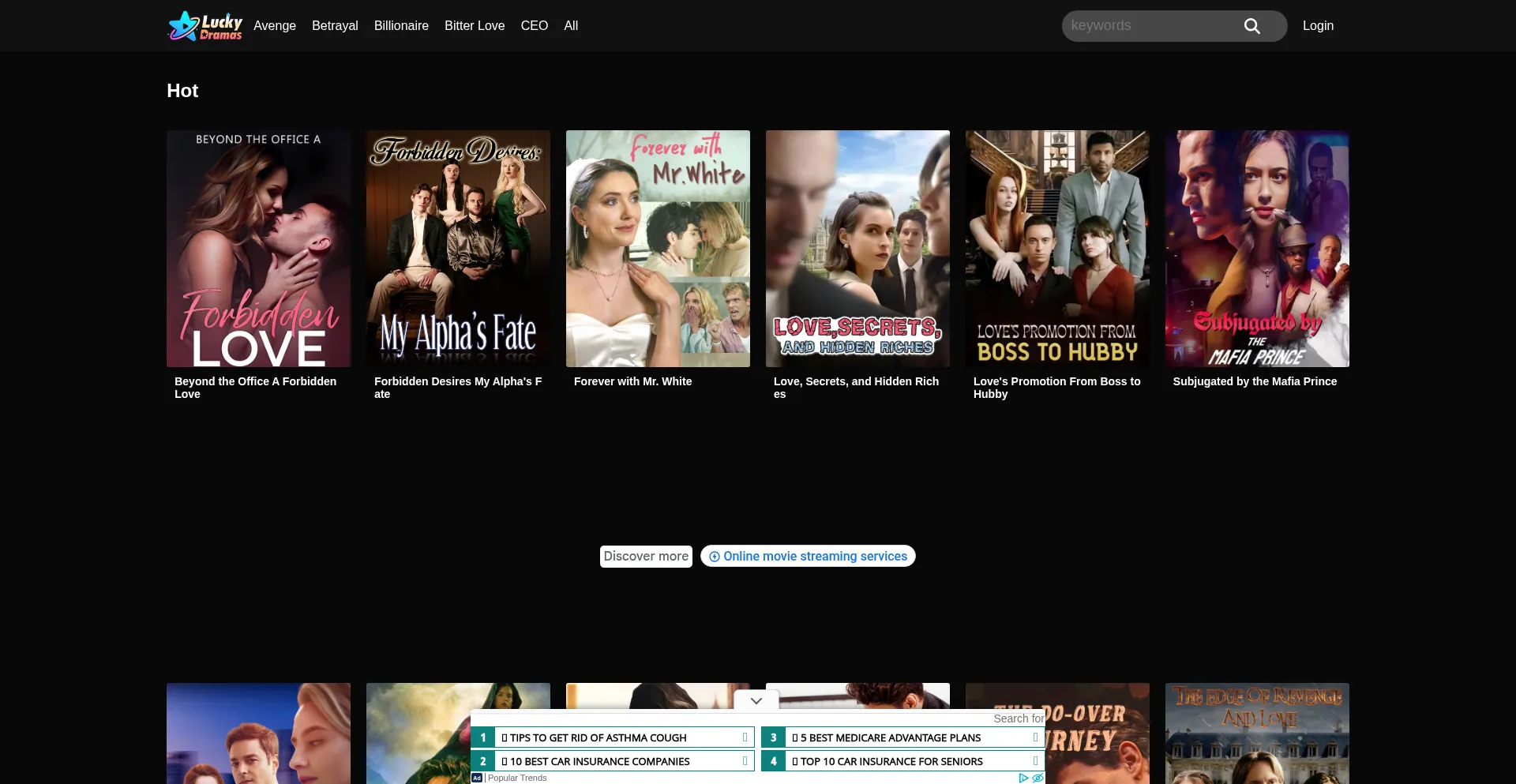Open the Forever with Mr. White poster
1516x784 pixels.
(658, 249)
